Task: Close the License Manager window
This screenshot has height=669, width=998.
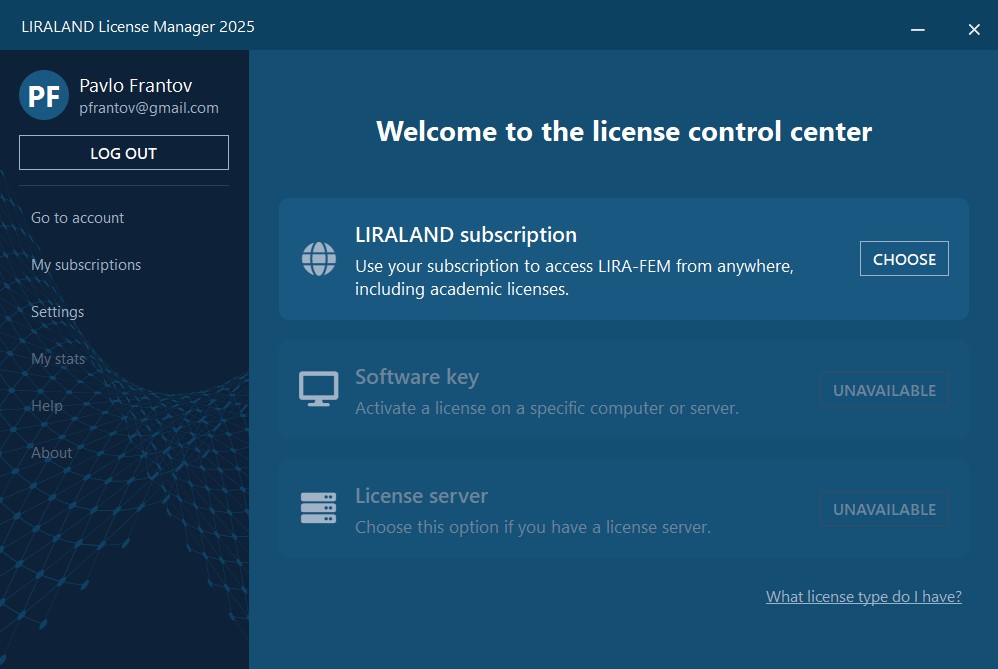Action: click(973, 30)
